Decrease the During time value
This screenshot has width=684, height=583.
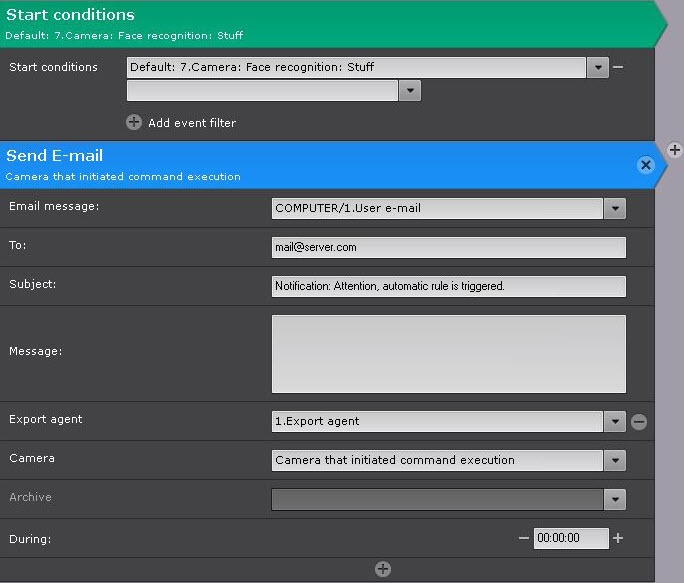(523, 538)
